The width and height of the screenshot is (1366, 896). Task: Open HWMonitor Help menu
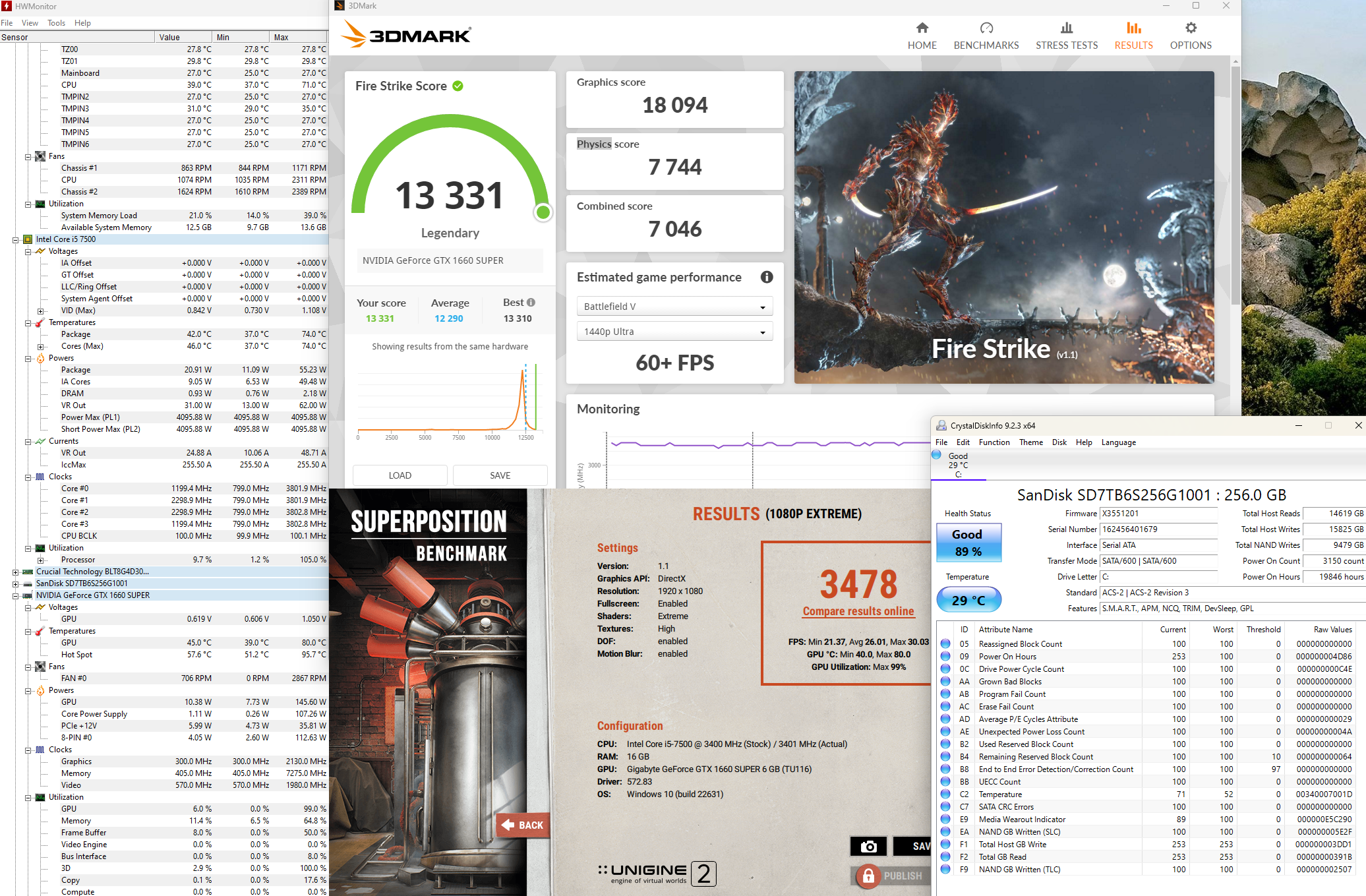click(x=82, y=23)
